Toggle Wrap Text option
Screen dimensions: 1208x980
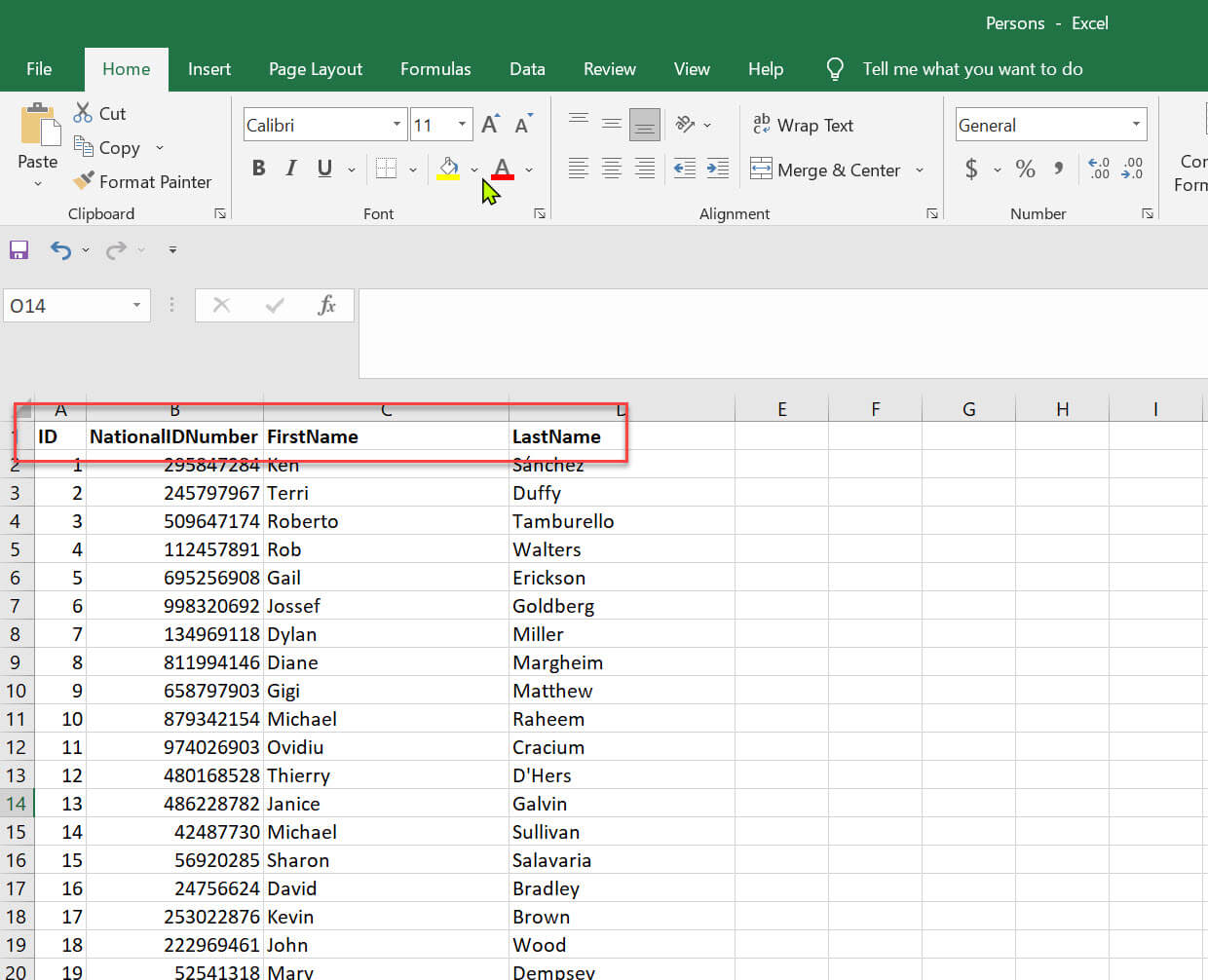[803, 125]
